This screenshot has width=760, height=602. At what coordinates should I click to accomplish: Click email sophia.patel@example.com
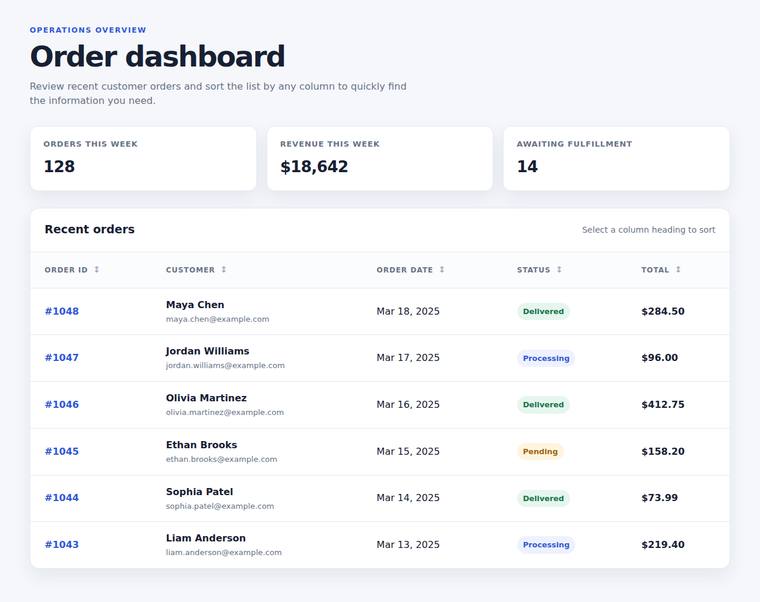coord(220,507)
